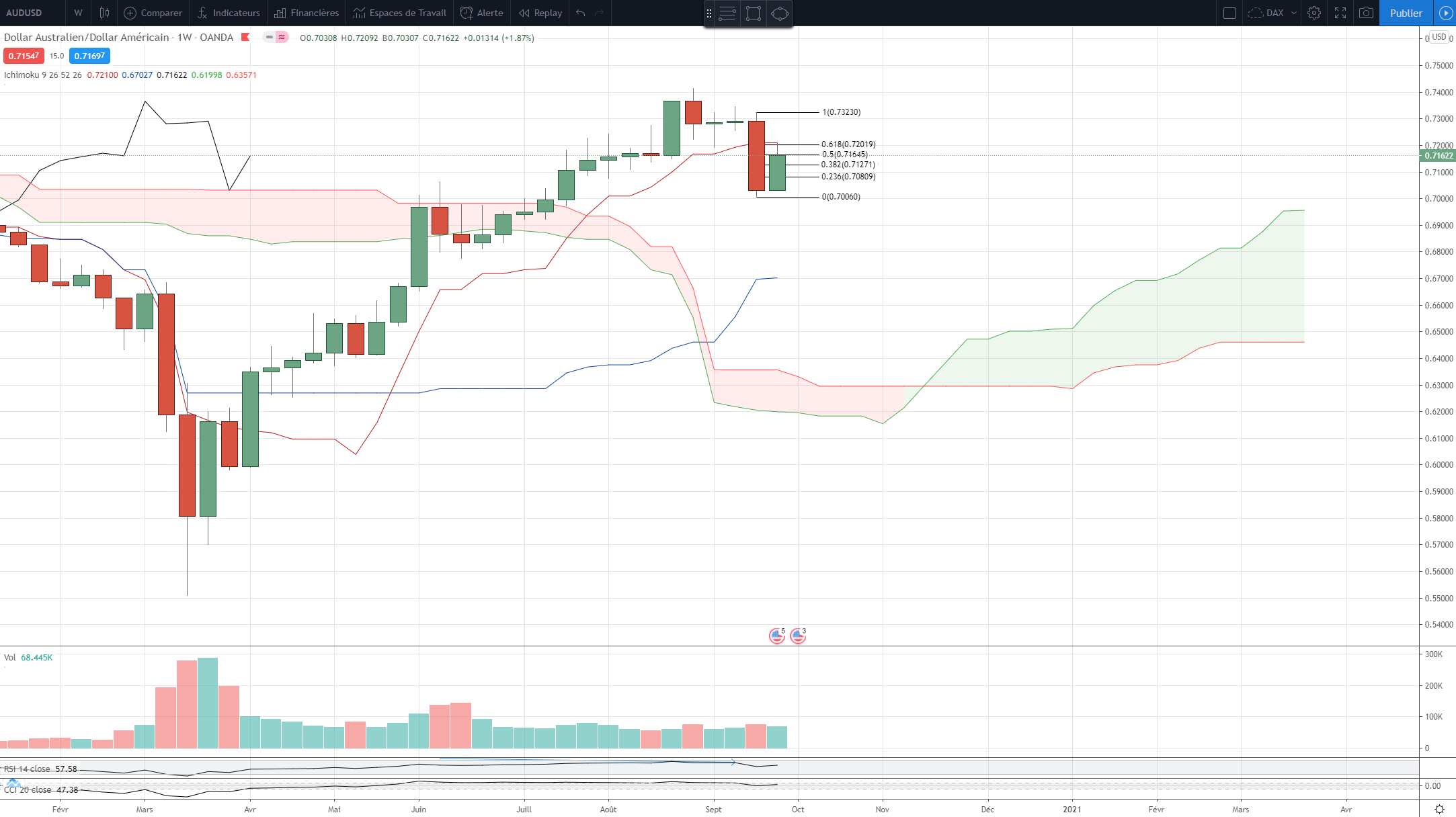Create an alert with Alerte
Screen dimensions: 1456x817
pyautogui.click(x=481, y=13)
